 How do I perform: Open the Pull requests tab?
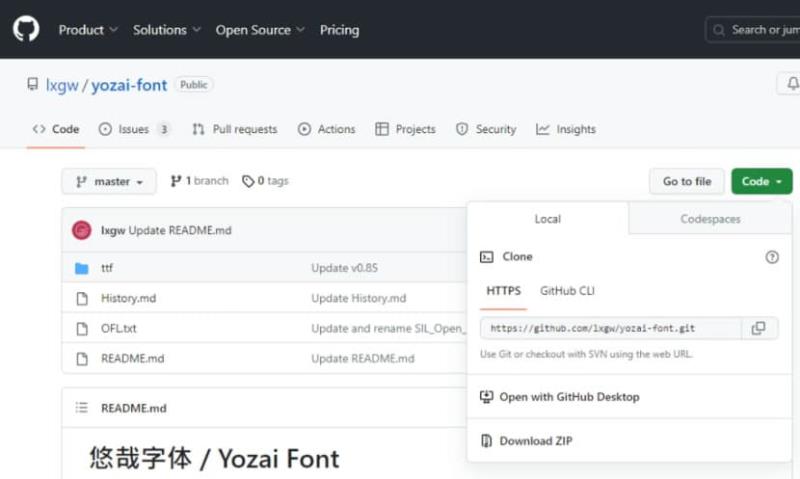pos(234,129)
